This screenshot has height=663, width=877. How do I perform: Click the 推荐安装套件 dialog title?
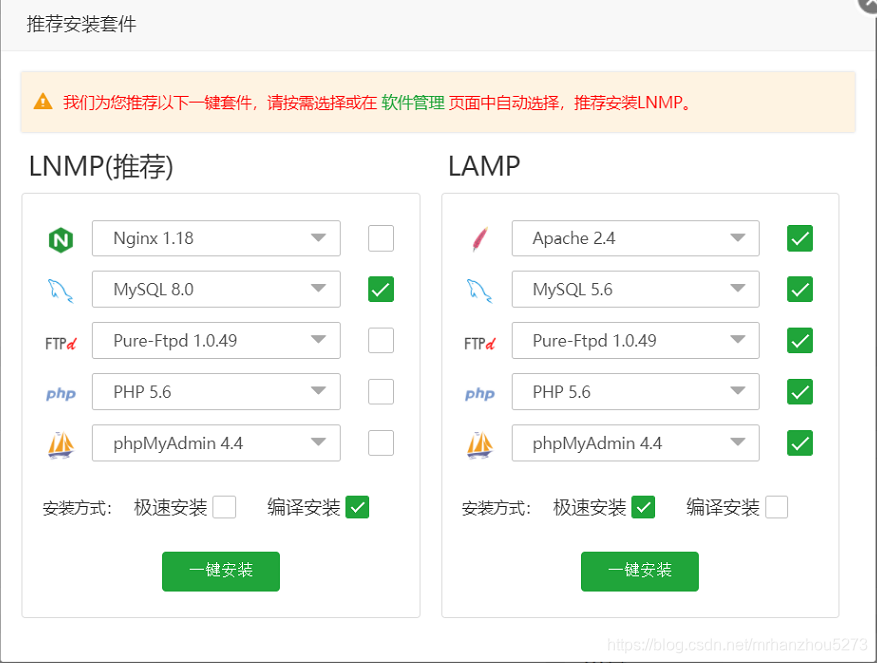pyautogui.click(x=81, y=24)
